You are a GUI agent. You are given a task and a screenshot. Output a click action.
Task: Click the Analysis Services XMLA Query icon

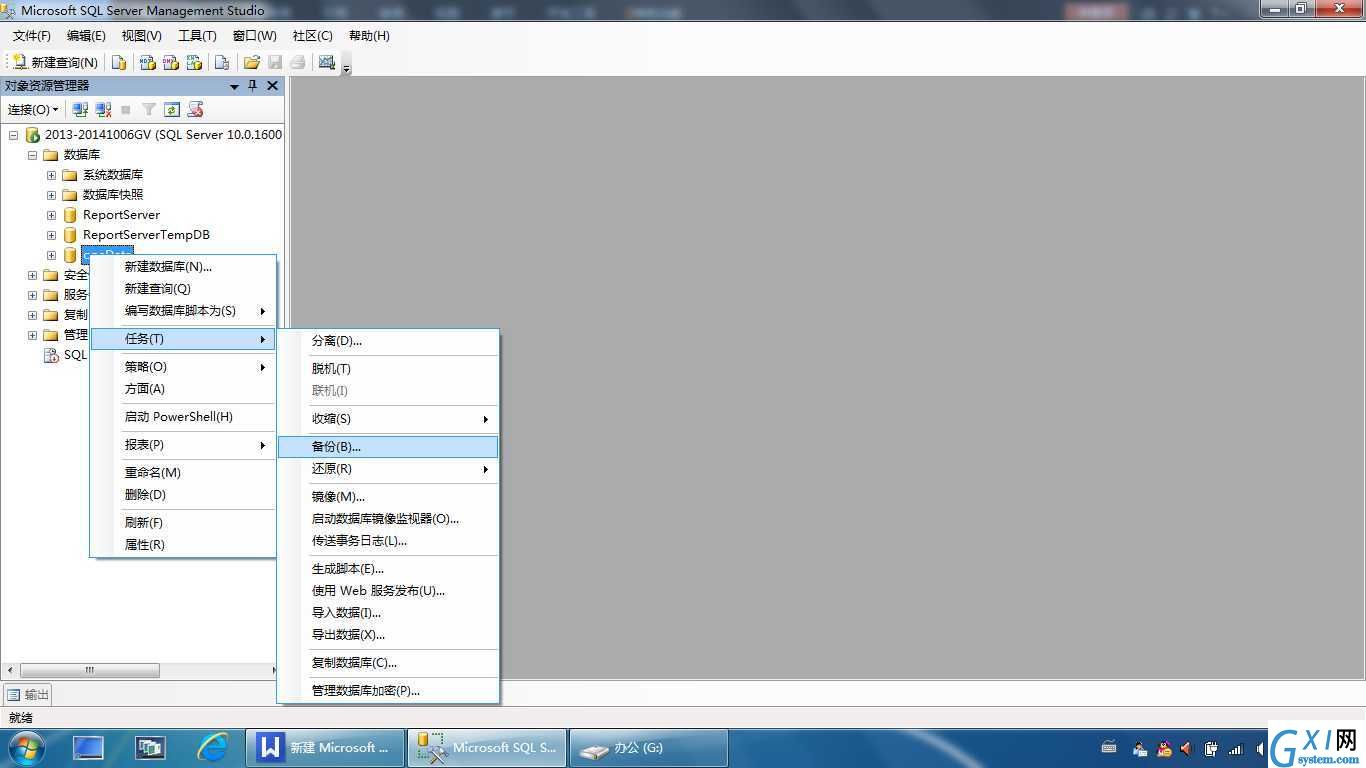click(194, 62)
